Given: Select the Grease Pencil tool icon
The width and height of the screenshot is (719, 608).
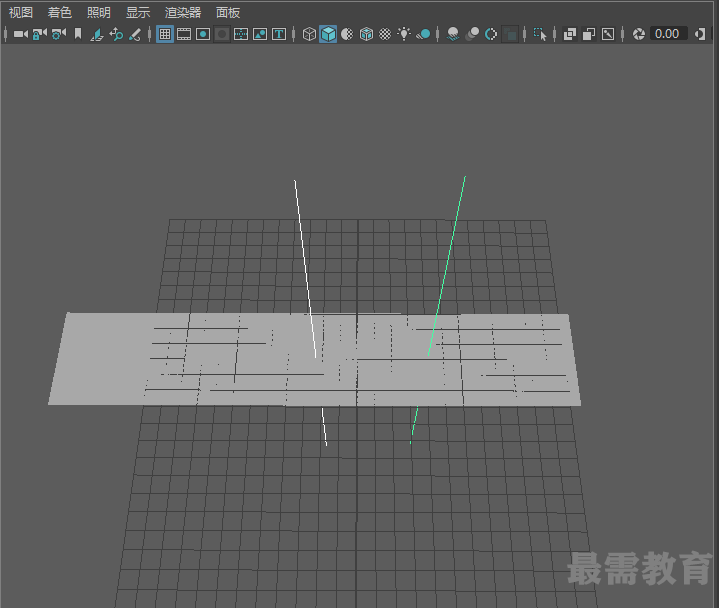Looking at the screenshot, I should point(135,34).
